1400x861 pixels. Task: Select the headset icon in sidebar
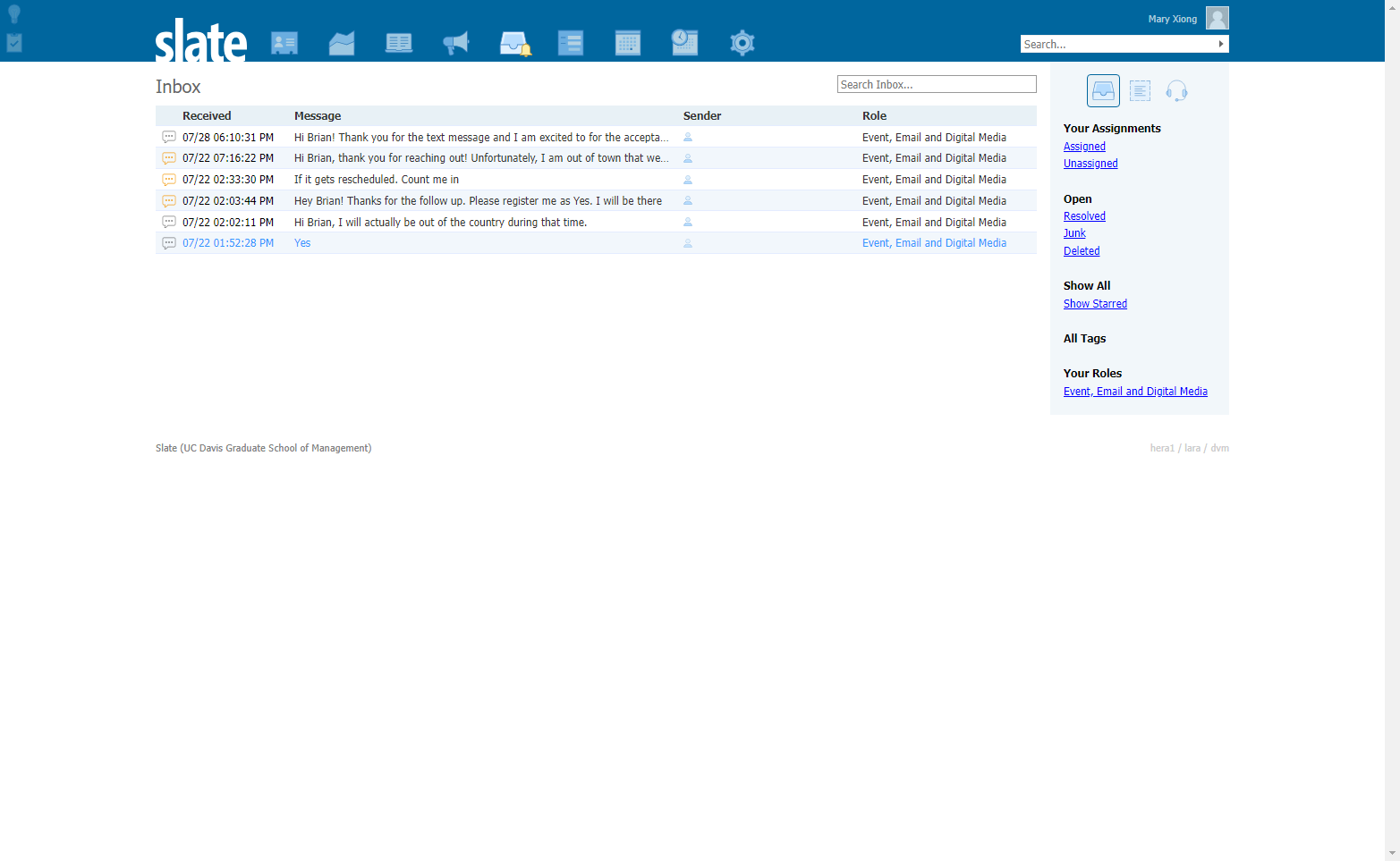point(1176,90)
